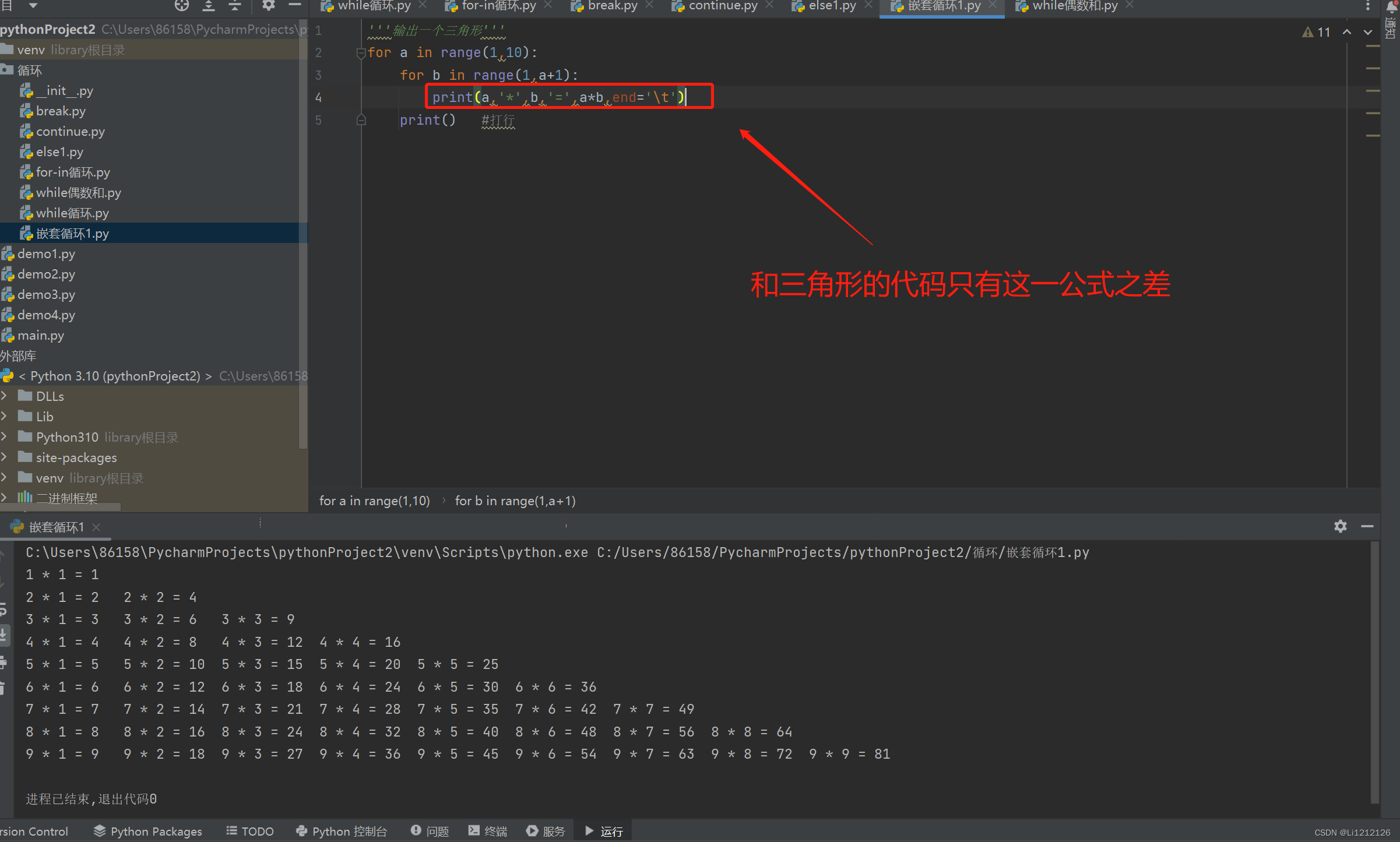This screenshot has height=842, width=1400.
Task: Open editor tabs more options menu
Action: pos(1368,6)
